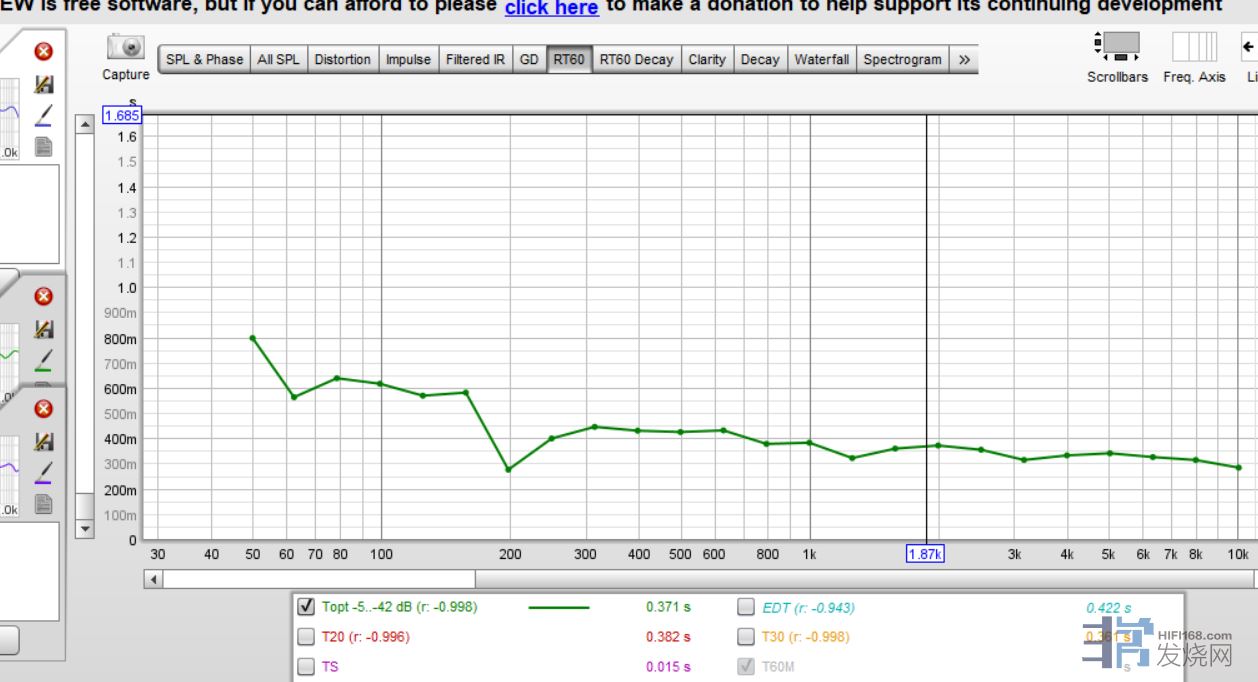
Task: Remove the top measurement with red X
Action: (43, 52)
